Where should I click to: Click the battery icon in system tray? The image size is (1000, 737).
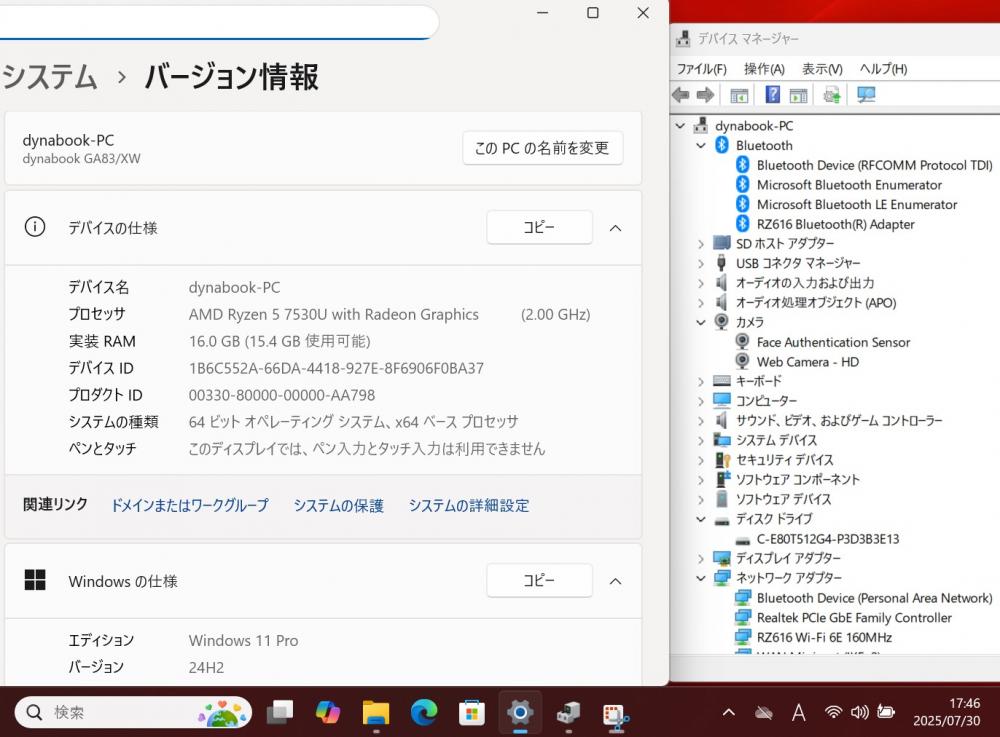886,711
